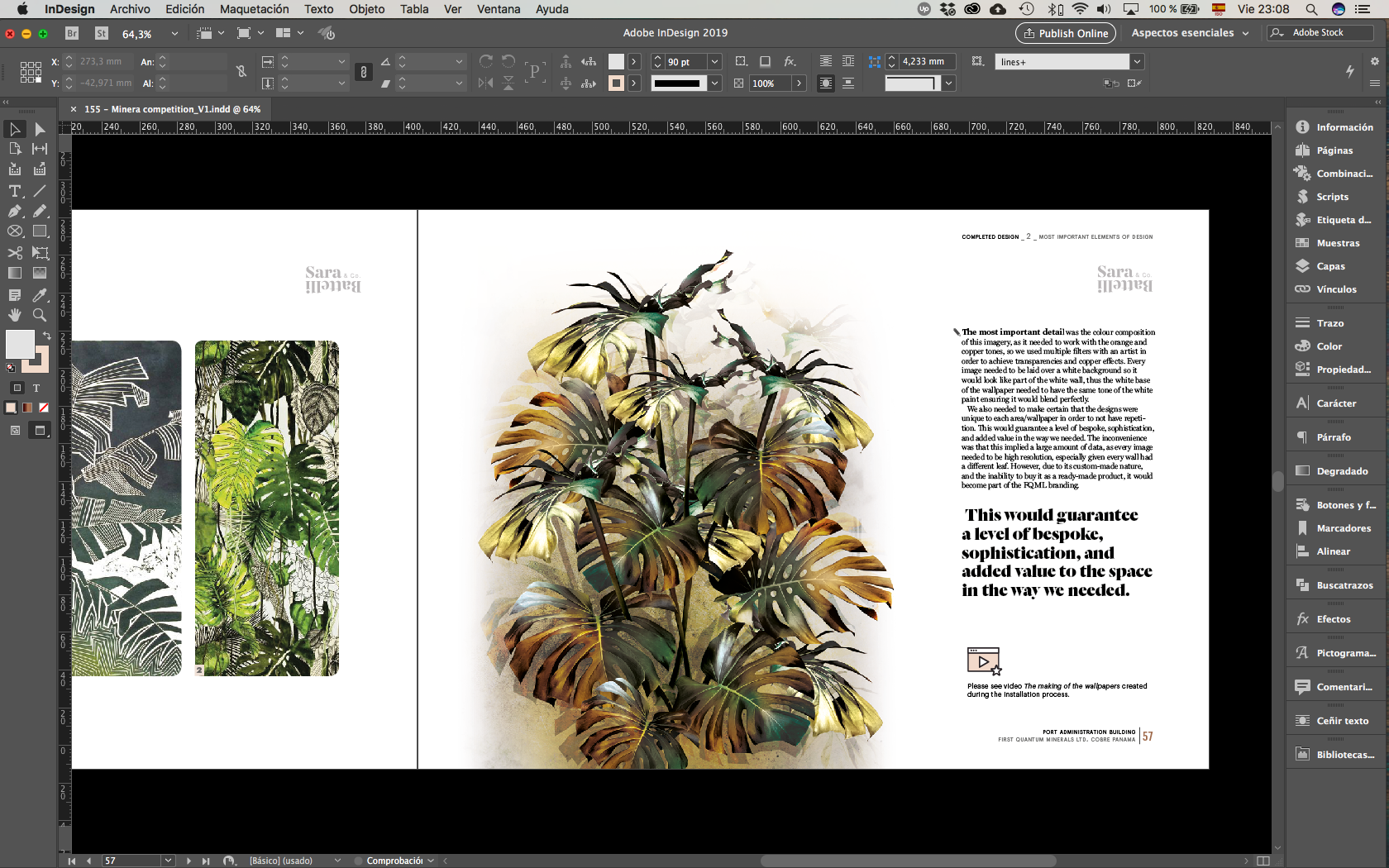Image resolution: width=1389 pixels, height=868 pixels.
Task: Toggle constrain proportions for scaling link
Action: click(363, 73)
